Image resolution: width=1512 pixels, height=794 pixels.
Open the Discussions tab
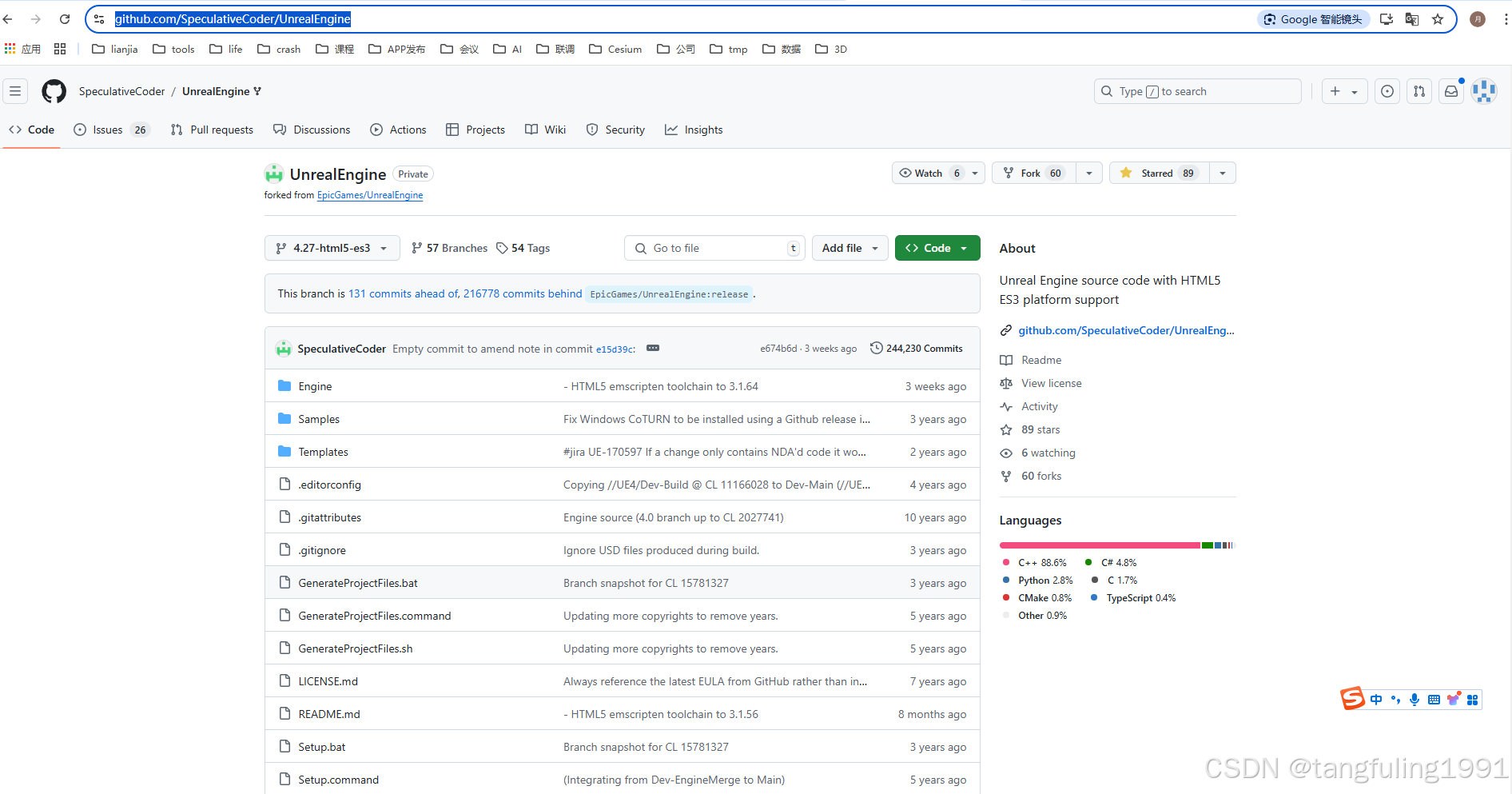(x=312, y=130)
